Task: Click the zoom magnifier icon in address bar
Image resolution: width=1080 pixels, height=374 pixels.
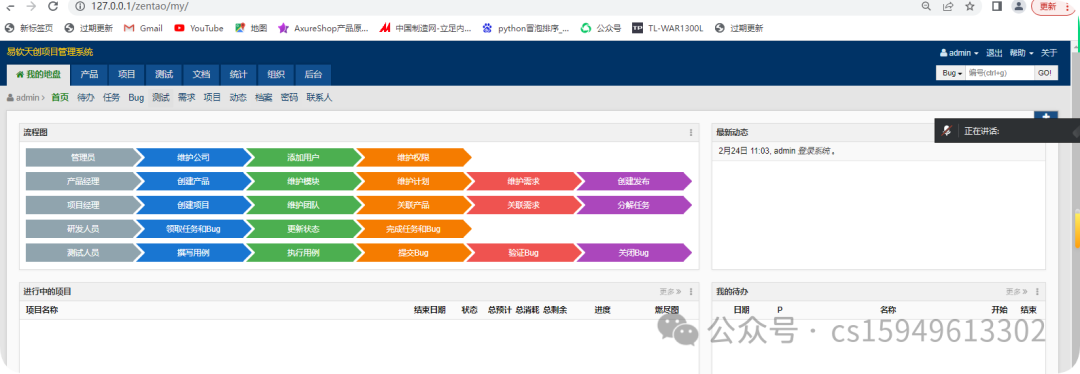Action: tap(926, 6)
